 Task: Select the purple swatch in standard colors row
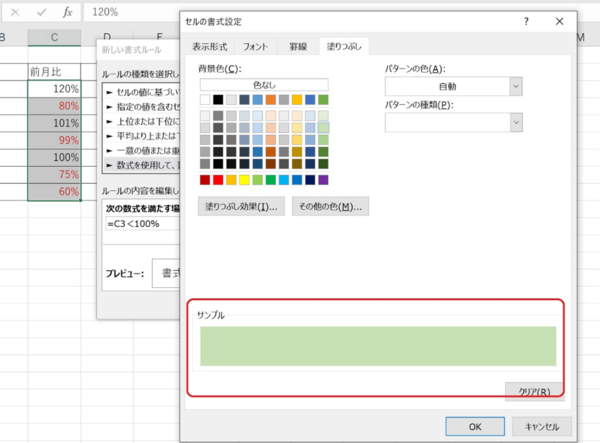[x=322, y=180]
